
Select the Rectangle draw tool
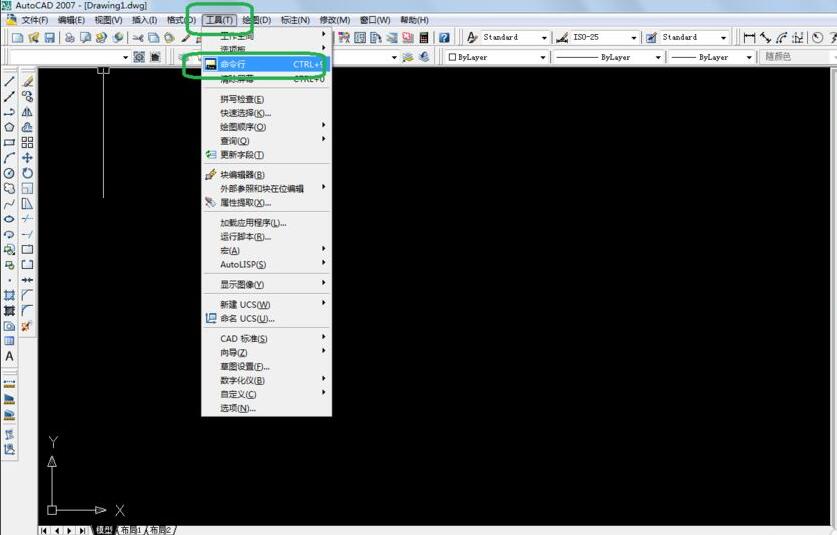click(9, 143)
